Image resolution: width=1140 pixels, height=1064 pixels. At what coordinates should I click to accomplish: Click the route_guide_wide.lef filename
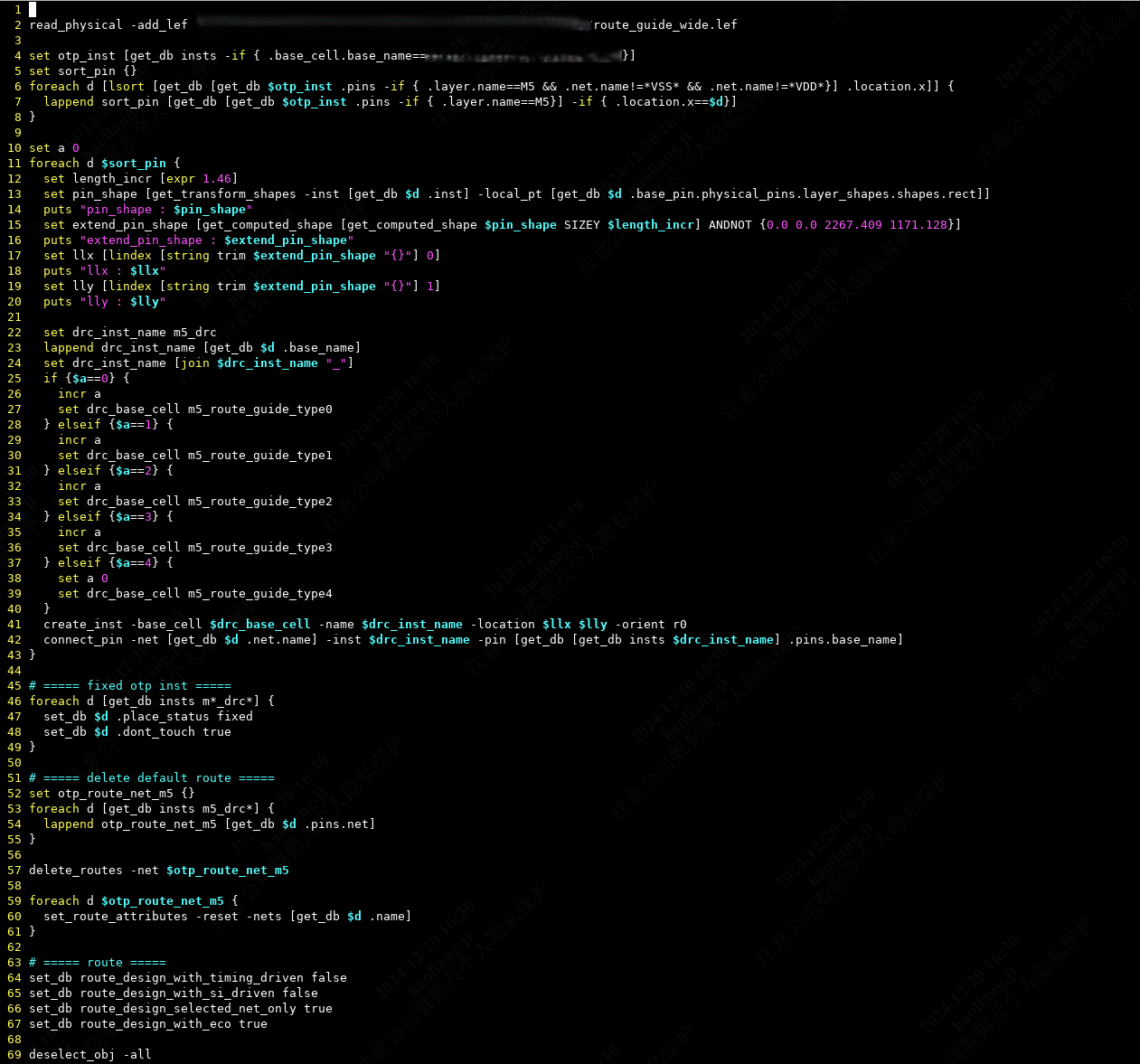665,24
